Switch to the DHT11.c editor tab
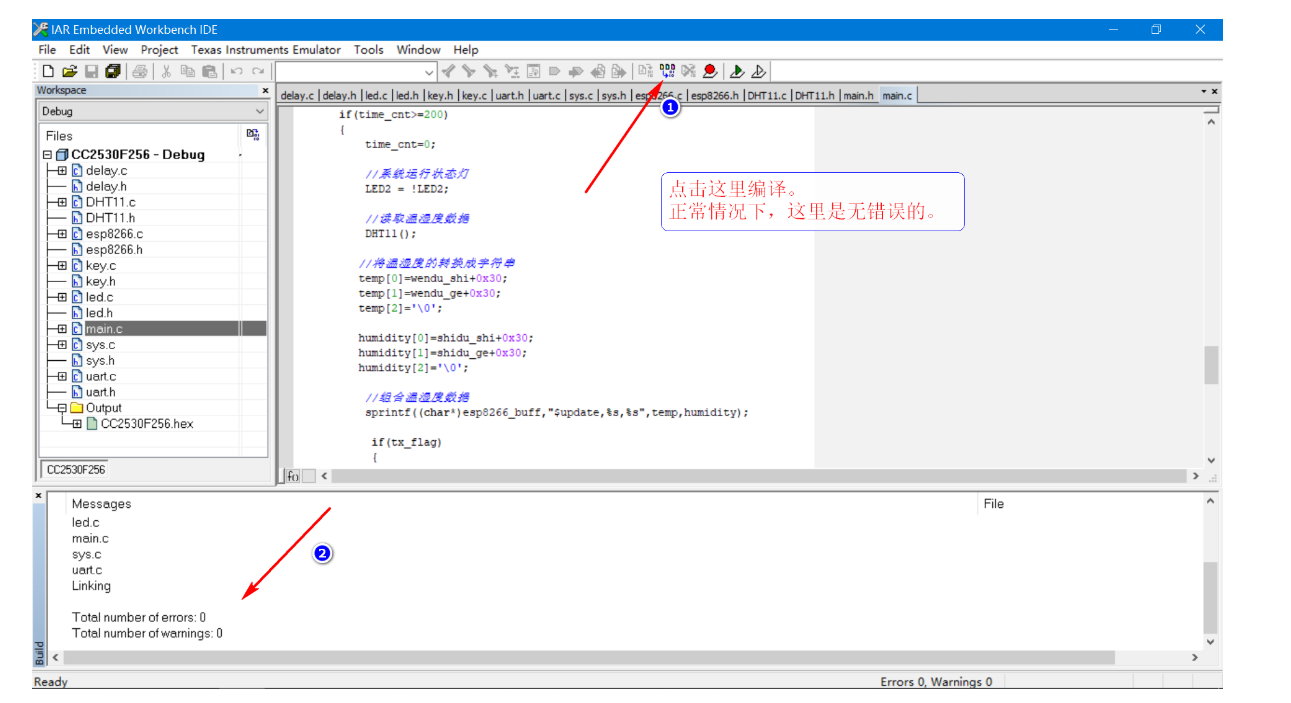Viewport: 1291px width, 703px height. click(767, 96)
